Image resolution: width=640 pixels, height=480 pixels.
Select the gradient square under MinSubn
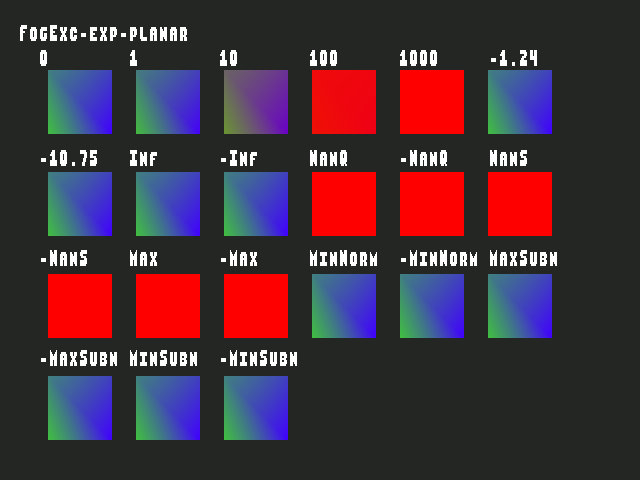pyautogui.click(x=168, y=408)
